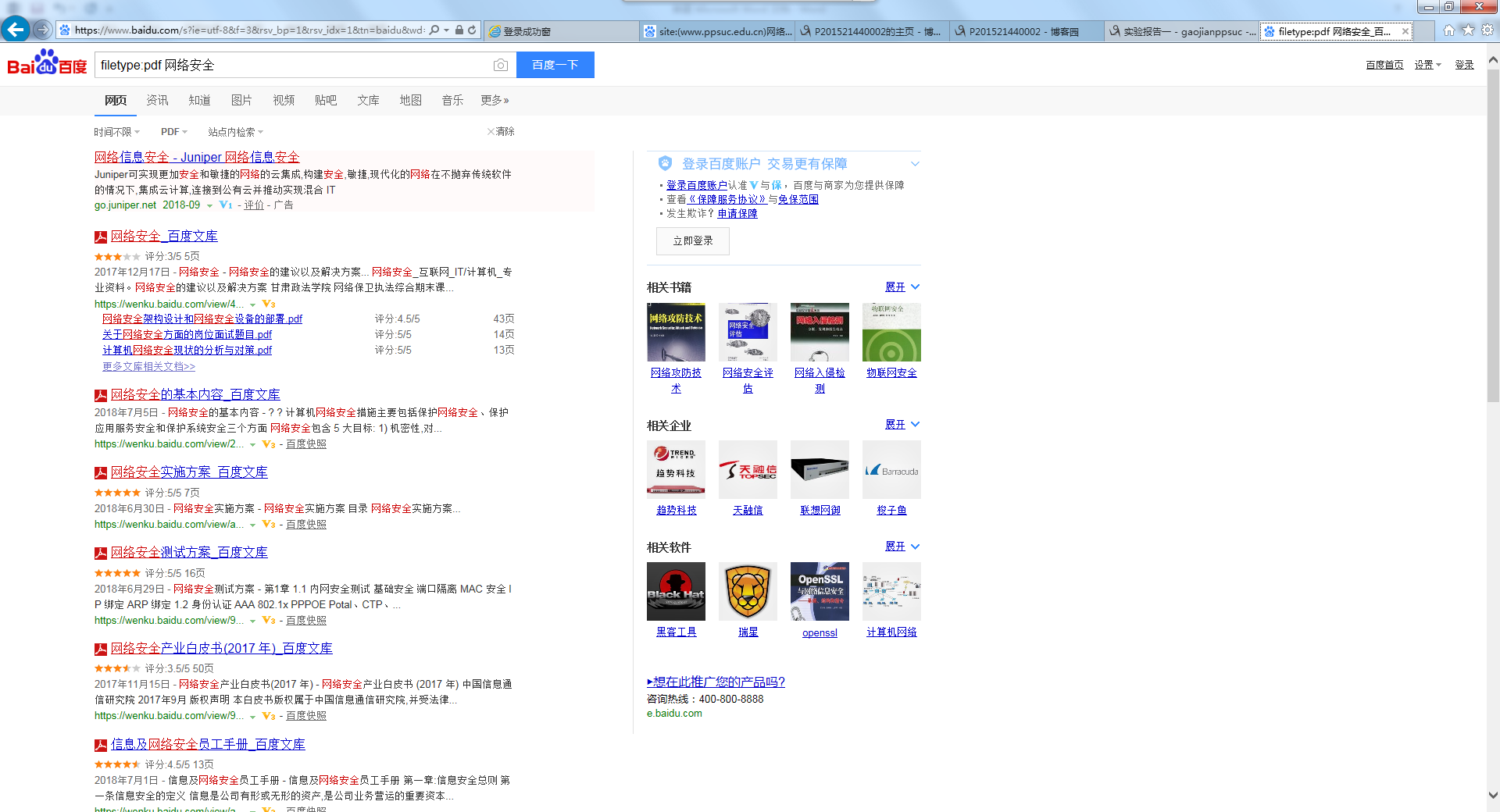The height and width of the screenshot is (812, 1500).
Task: Open the 设置 dropdown menu
Action: coord(1427,65)
